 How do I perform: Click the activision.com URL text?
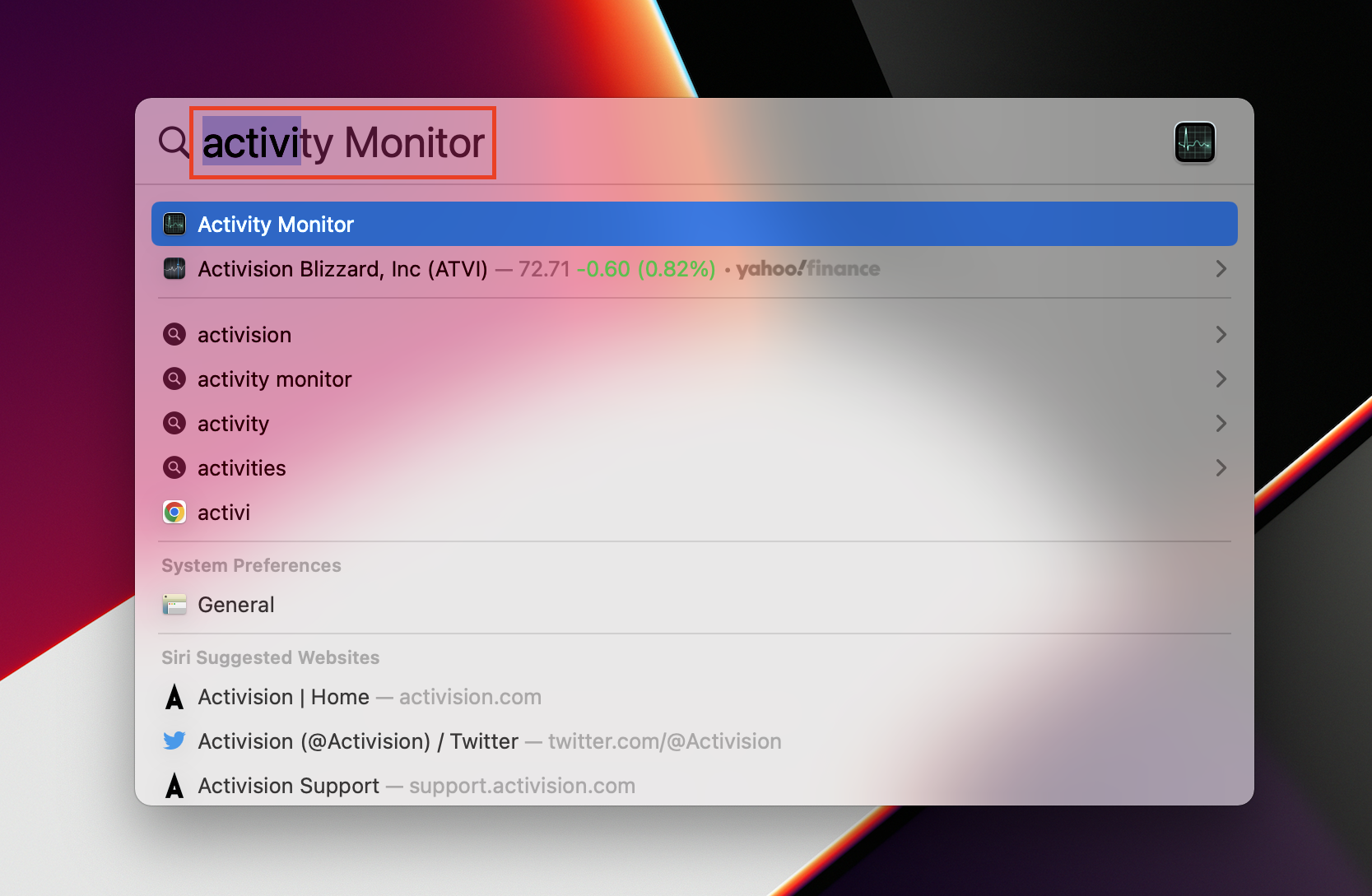tap(470, 697)
